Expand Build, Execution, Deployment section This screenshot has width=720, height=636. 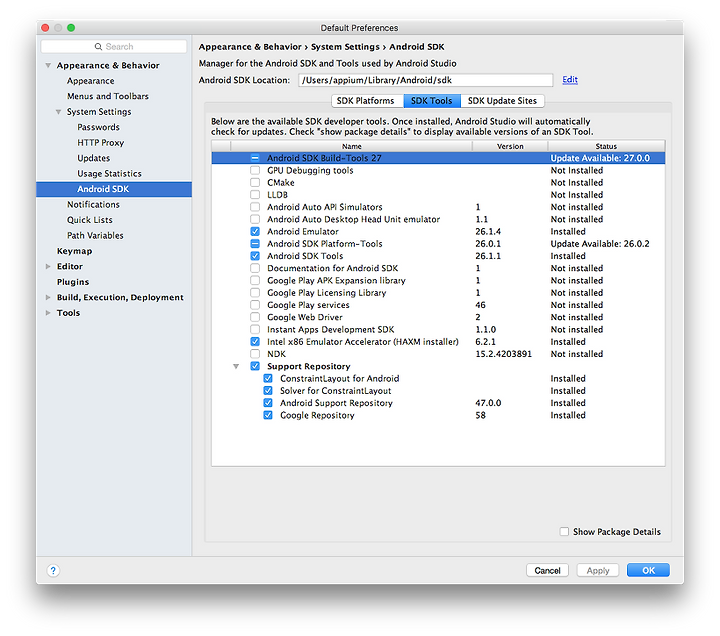tap(48, 298)
